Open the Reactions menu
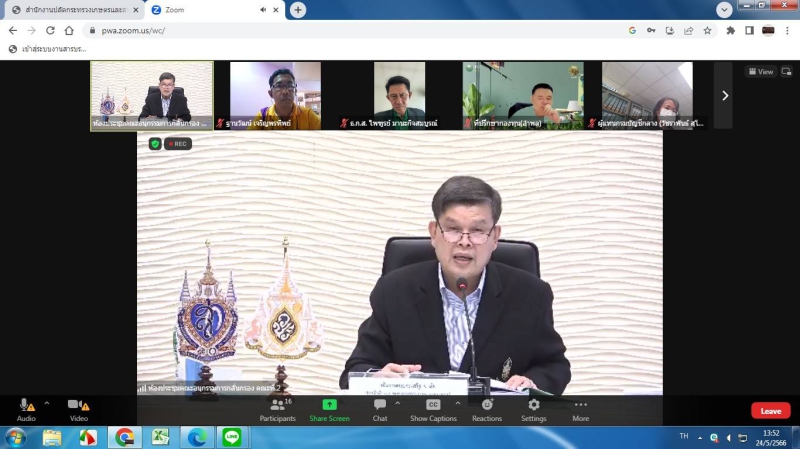Image resolution: width=800 pixels, height=449 pixels. coord(487,406)
